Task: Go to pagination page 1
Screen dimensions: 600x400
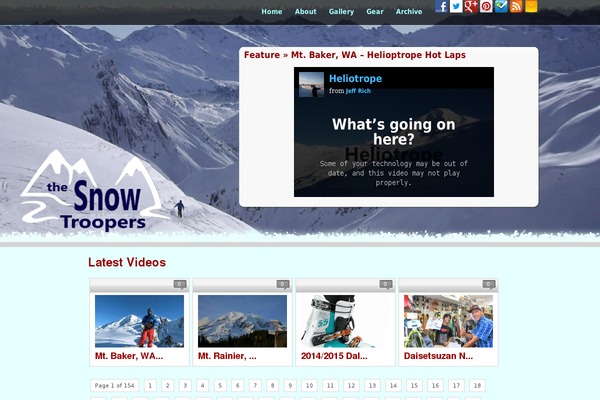Action: 150,385
